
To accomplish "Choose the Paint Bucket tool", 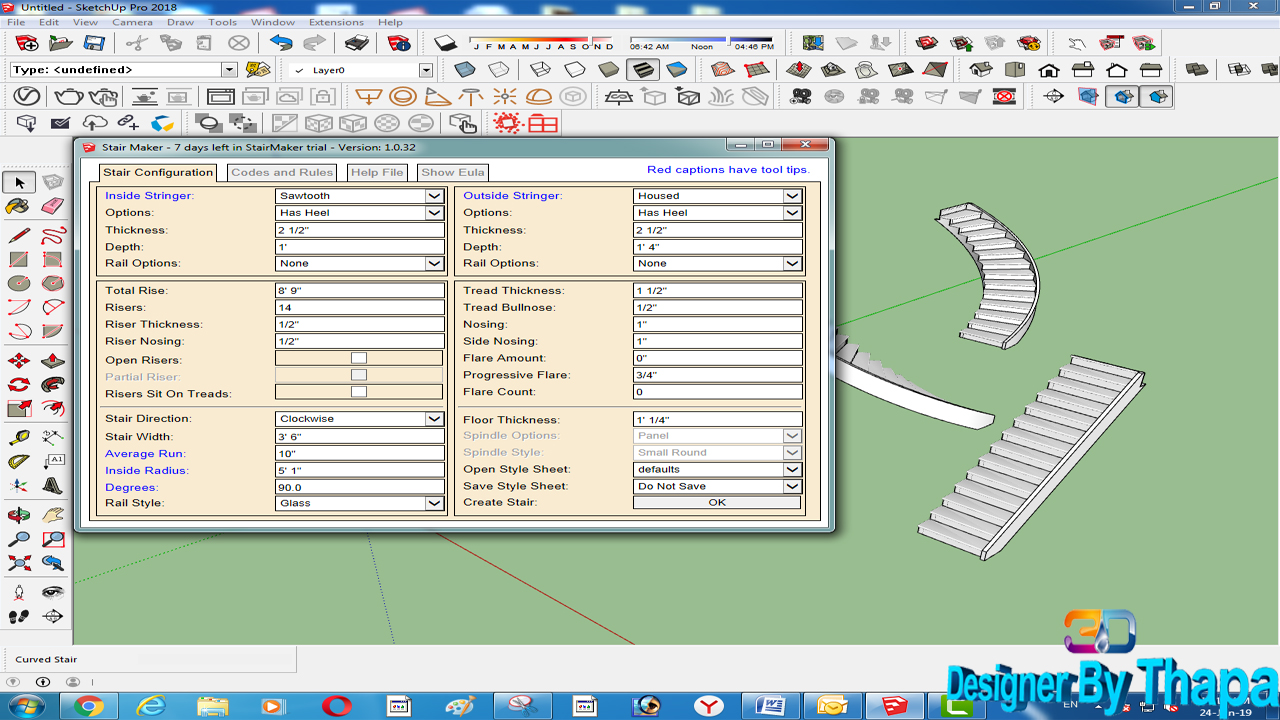I will (x=19, y=206).
